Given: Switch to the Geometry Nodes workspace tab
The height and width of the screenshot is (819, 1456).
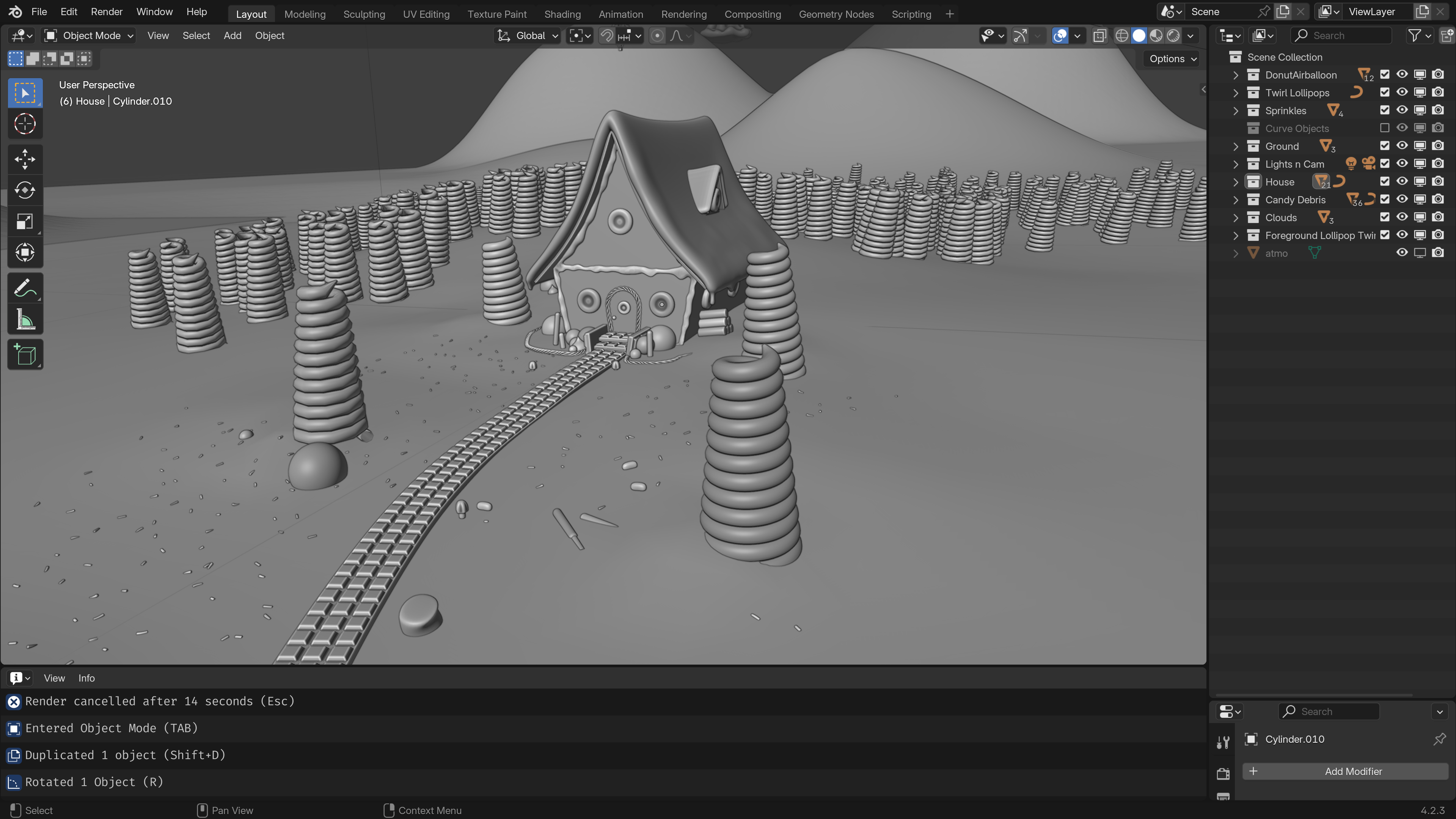Looking at the screenshot, I should pos(836,14).
